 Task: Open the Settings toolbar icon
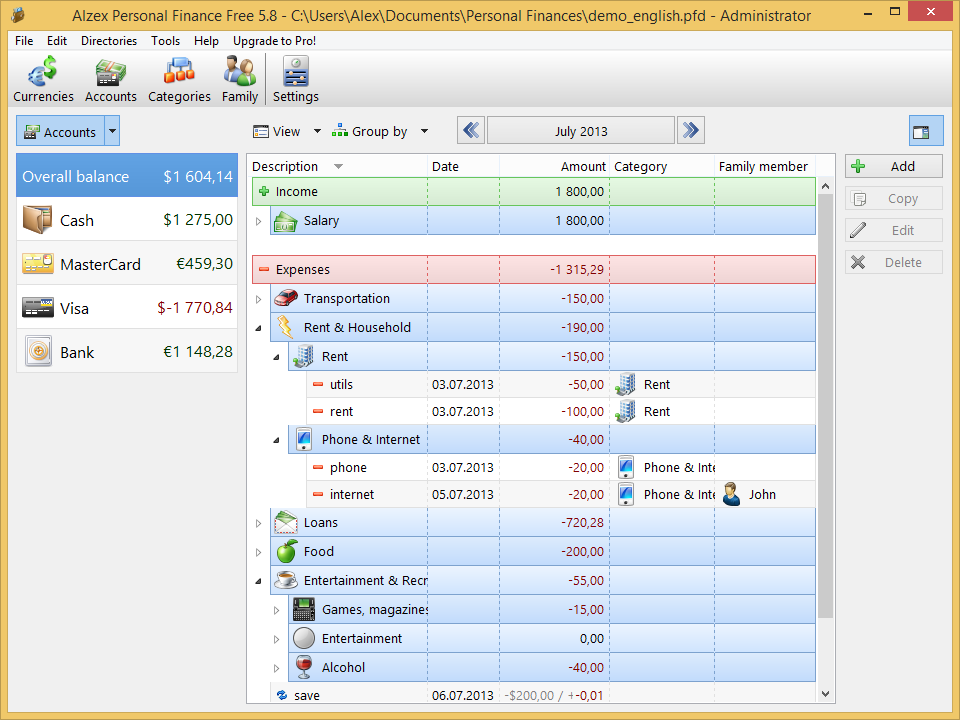tap(296, 80)
